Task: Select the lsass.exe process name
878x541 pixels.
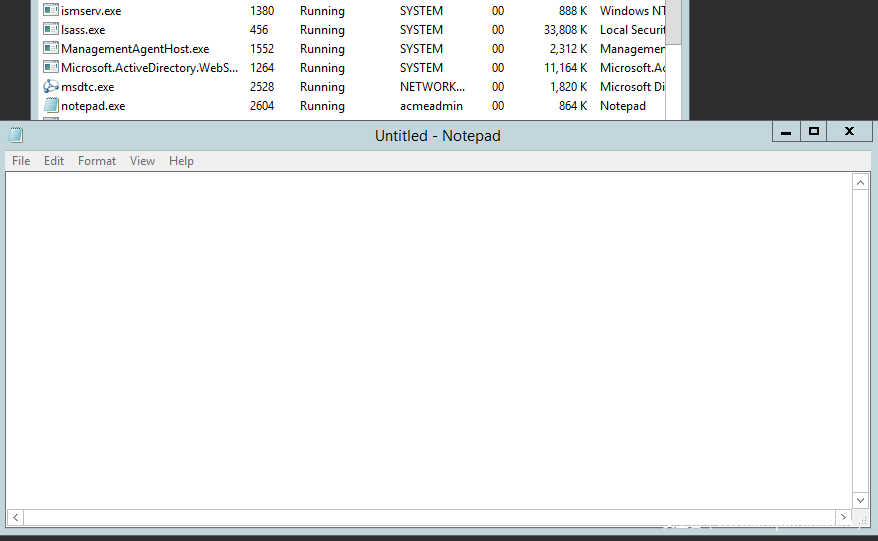Action: pyautogui.click(x=83, y=30)
